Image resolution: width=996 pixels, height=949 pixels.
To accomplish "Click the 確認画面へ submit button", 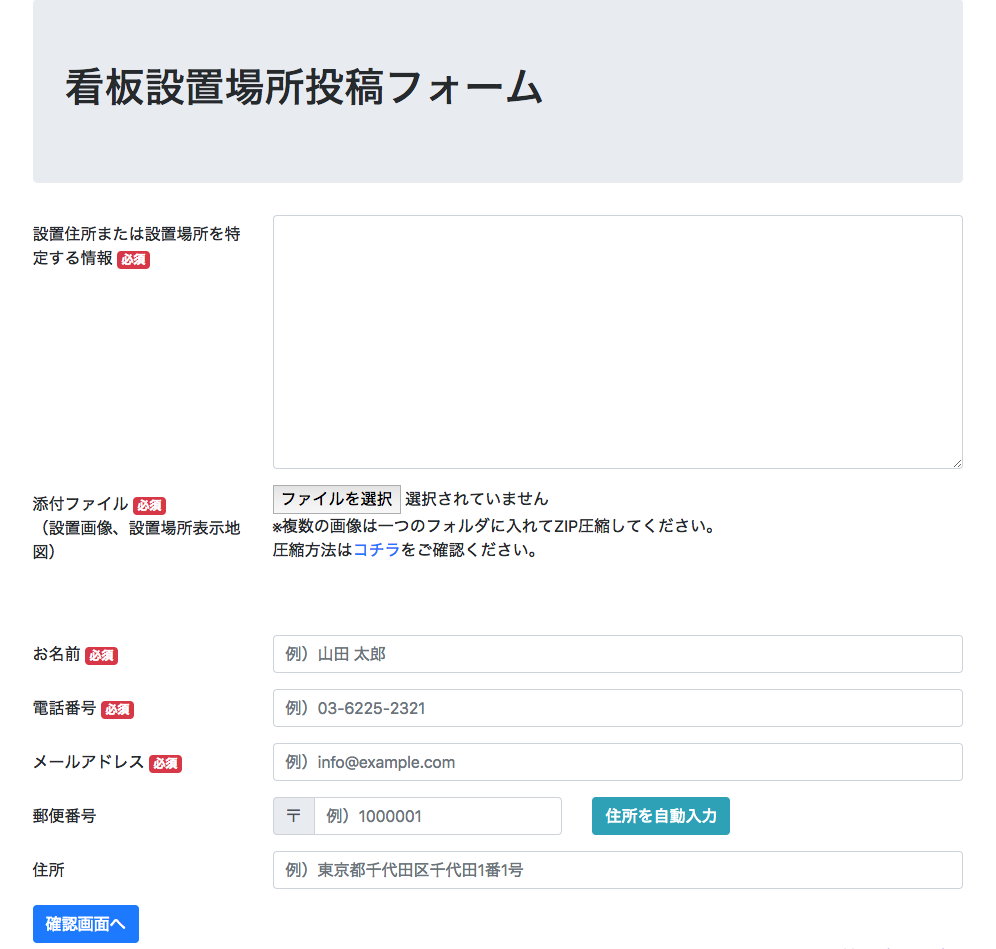I will 86,924.
